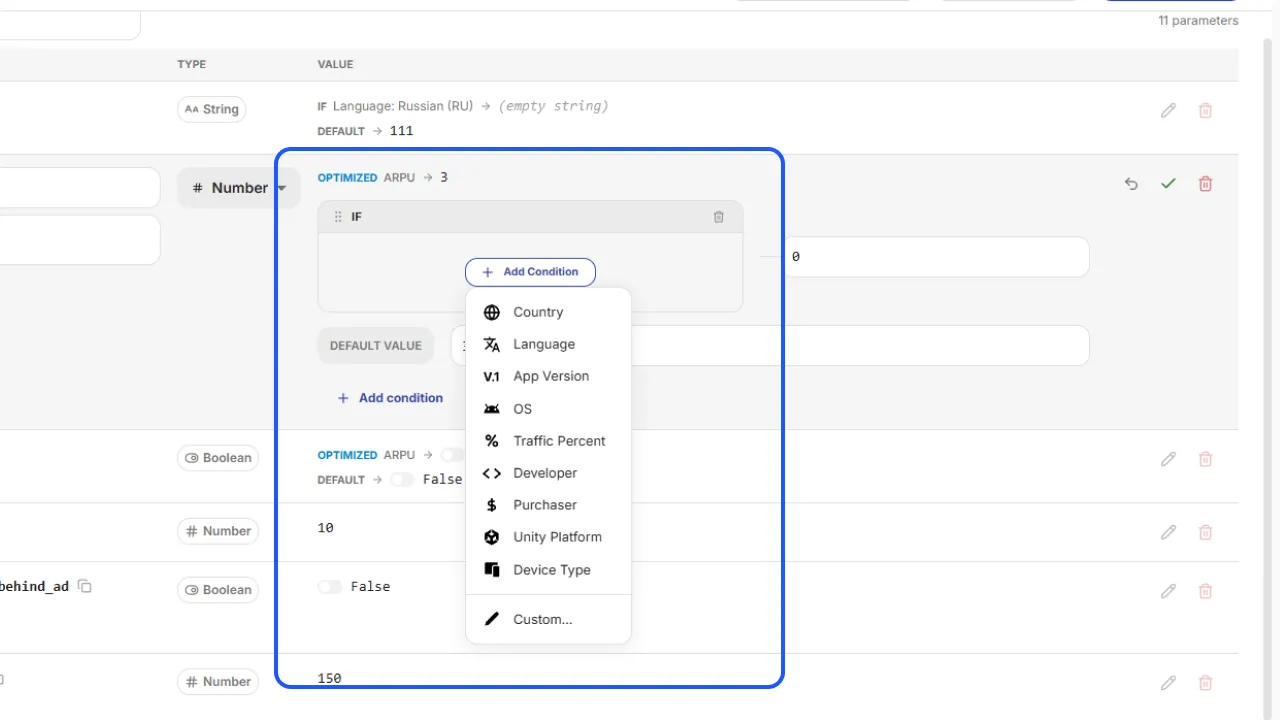The height and width of the screenshot is (720, 1280).
Task: Toggle the behind_ad False switch
Action: click(x=330, y=587)
